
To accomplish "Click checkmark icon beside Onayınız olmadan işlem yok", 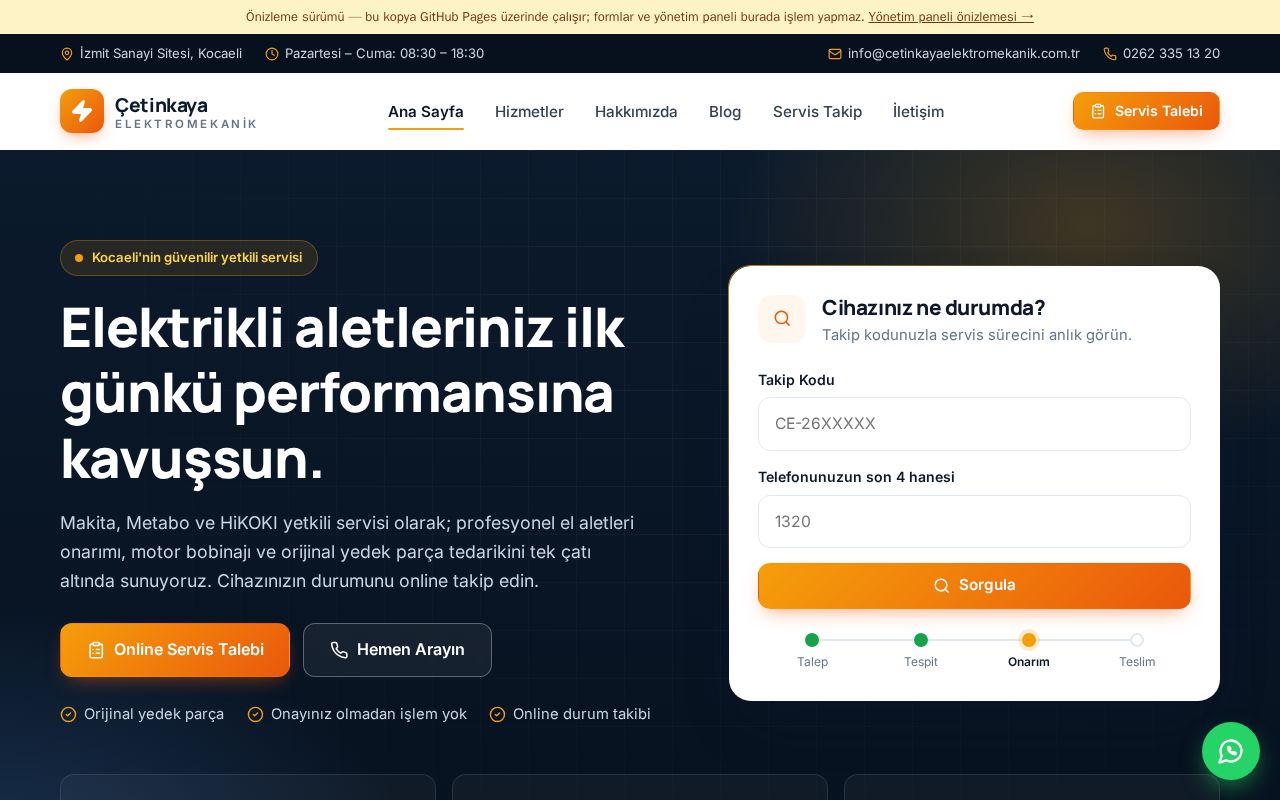I will 256,714.
